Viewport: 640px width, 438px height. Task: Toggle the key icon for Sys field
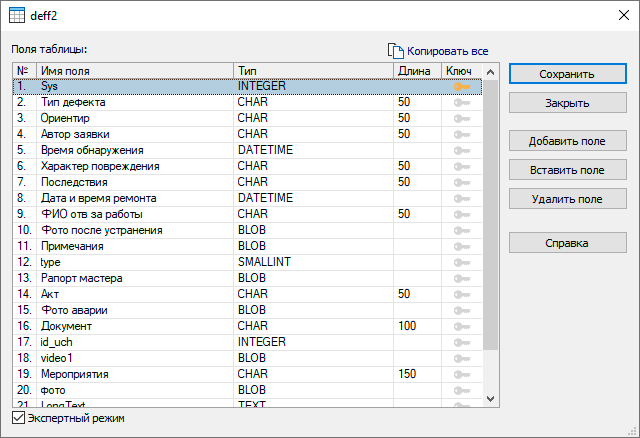coord(462,87)
